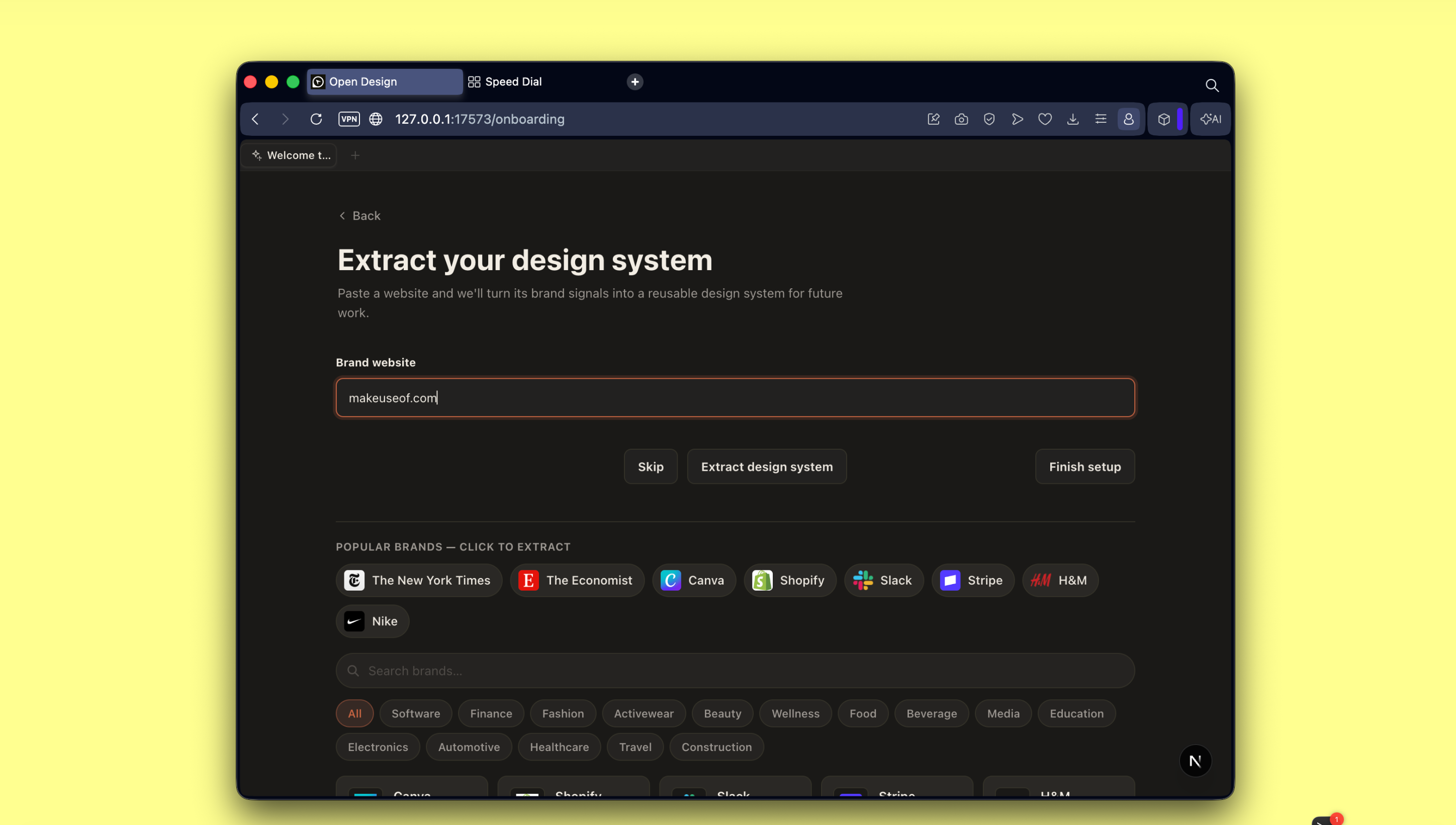Open the shield ad blocker icon
This screenshot has height=825, width=1456.
[x=989, y=119]
